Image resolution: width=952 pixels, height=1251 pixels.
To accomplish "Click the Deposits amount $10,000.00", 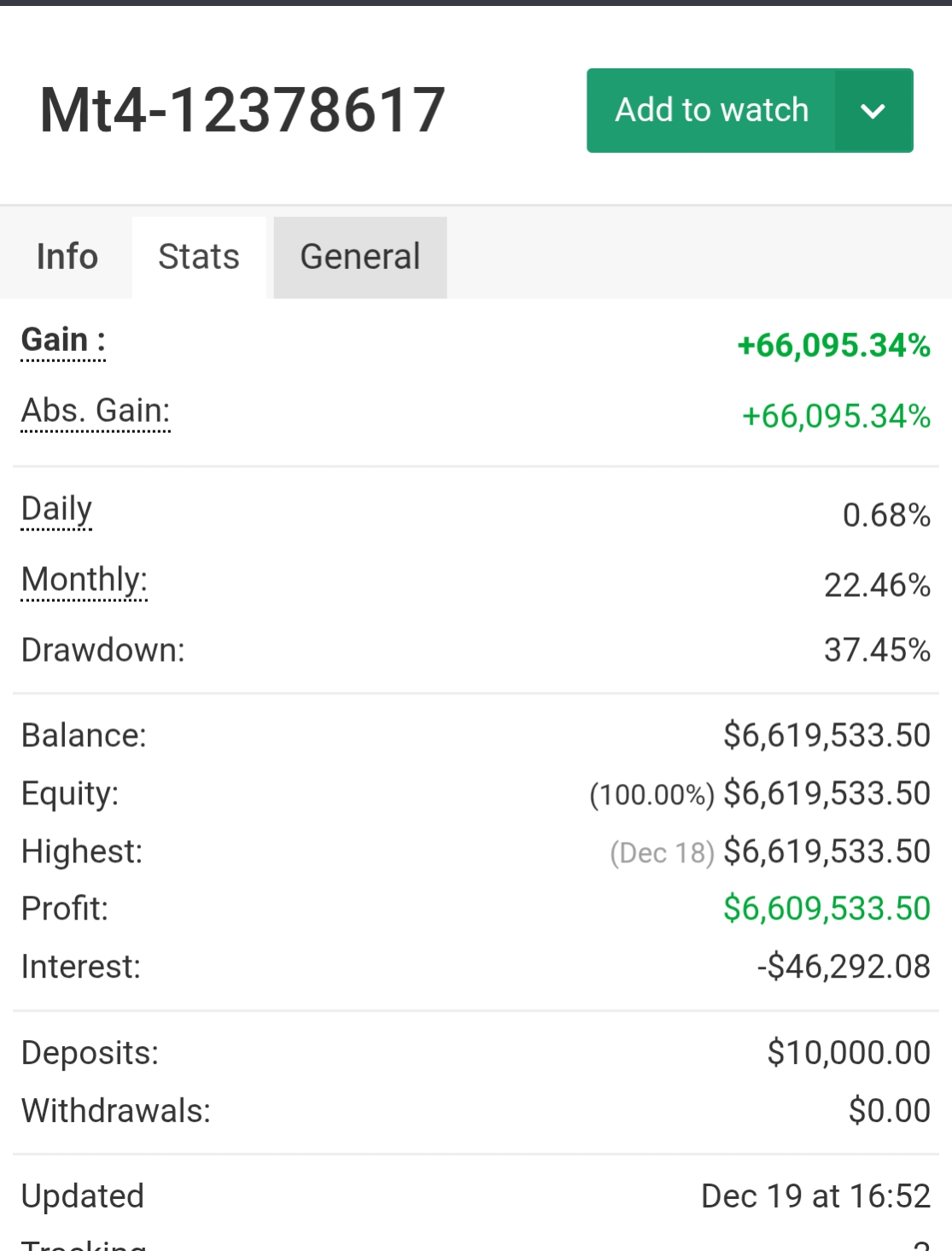I will [849, 1053].
